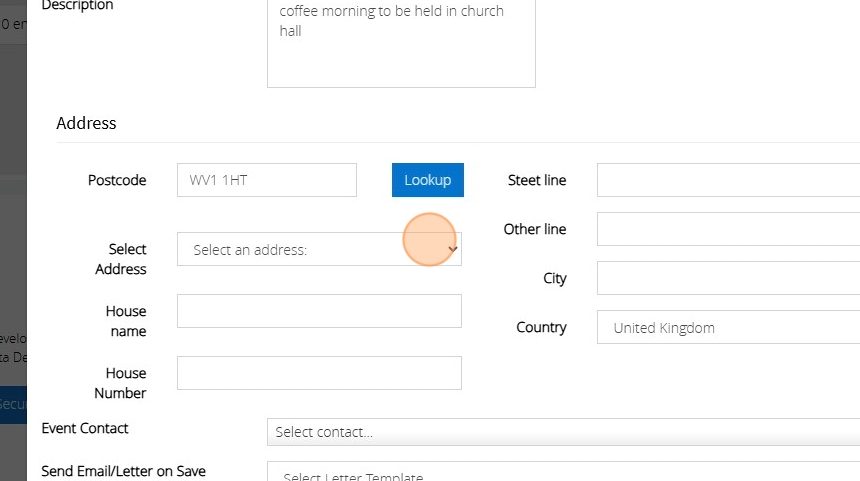Click the Address section heading

[x=86, y=123]
